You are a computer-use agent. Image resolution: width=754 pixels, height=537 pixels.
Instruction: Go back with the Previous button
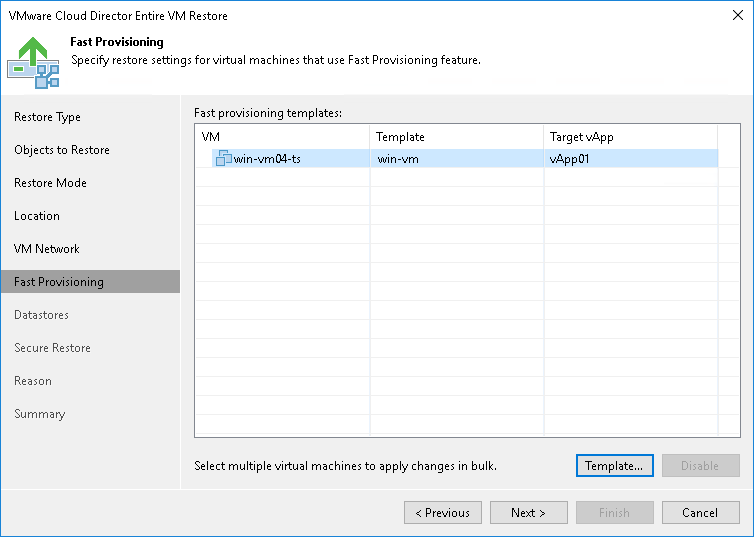443,512
